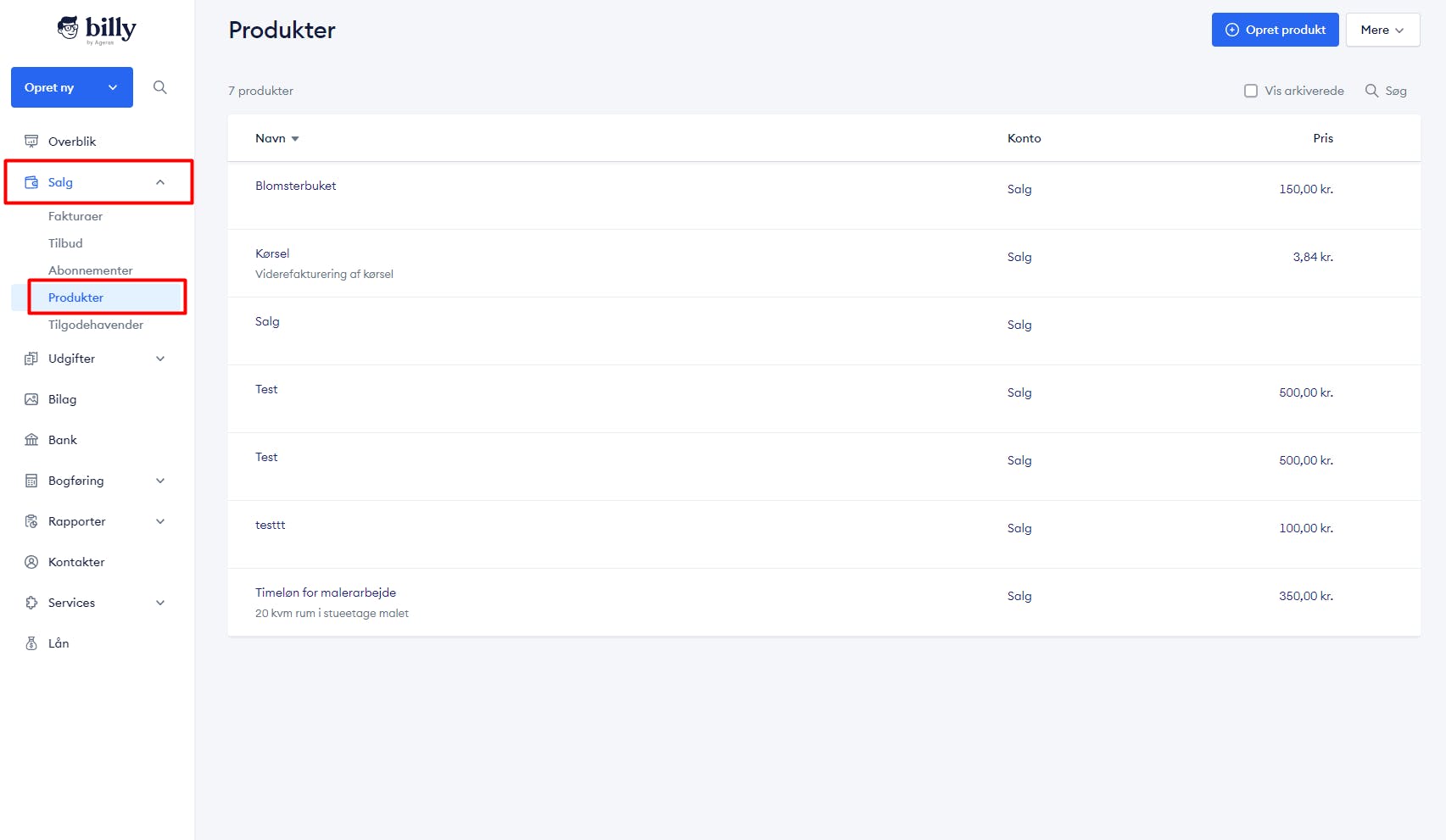Click the 350,00 kr. price

click(x=1306, y=596)
